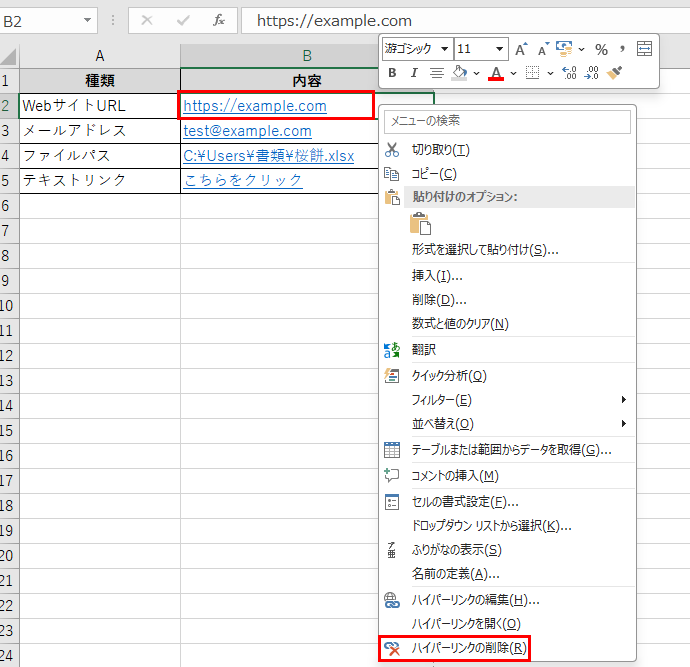Viewport: 690px width, 667px height.
Task: Click the test@example.com email link
Action: point(247,131)
